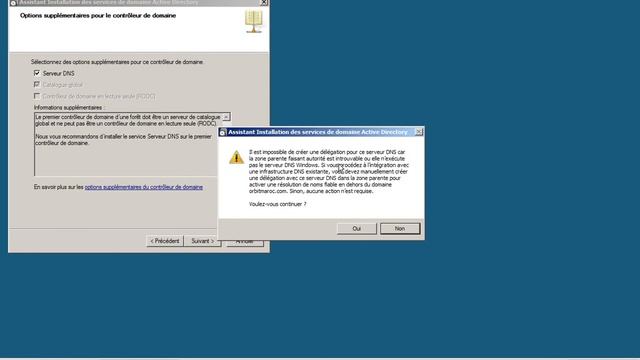
Task: Click the 'Informations supplémentaires' label
Action: pos(69,107)
